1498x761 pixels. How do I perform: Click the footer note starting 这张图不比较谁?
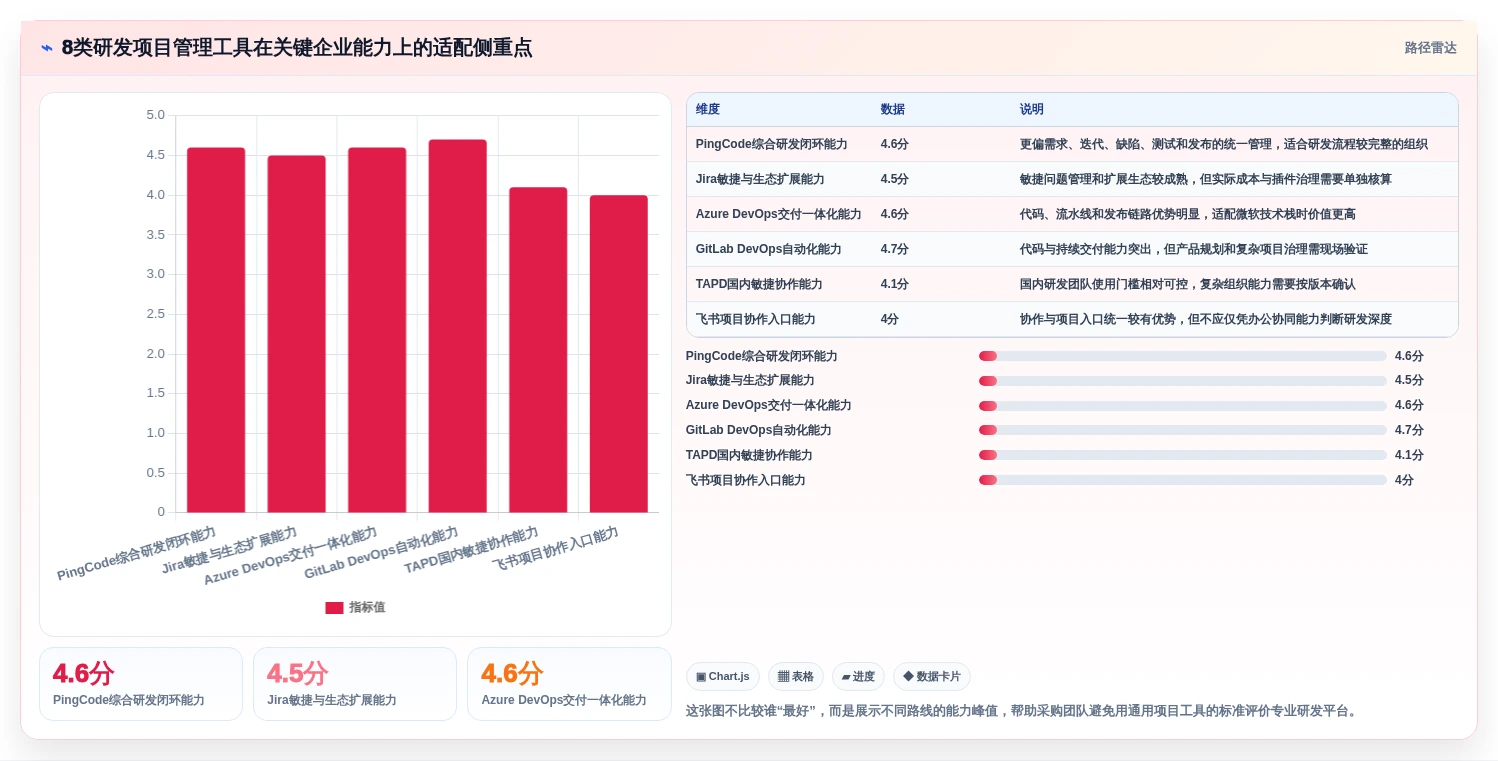tap(1023, 711)
